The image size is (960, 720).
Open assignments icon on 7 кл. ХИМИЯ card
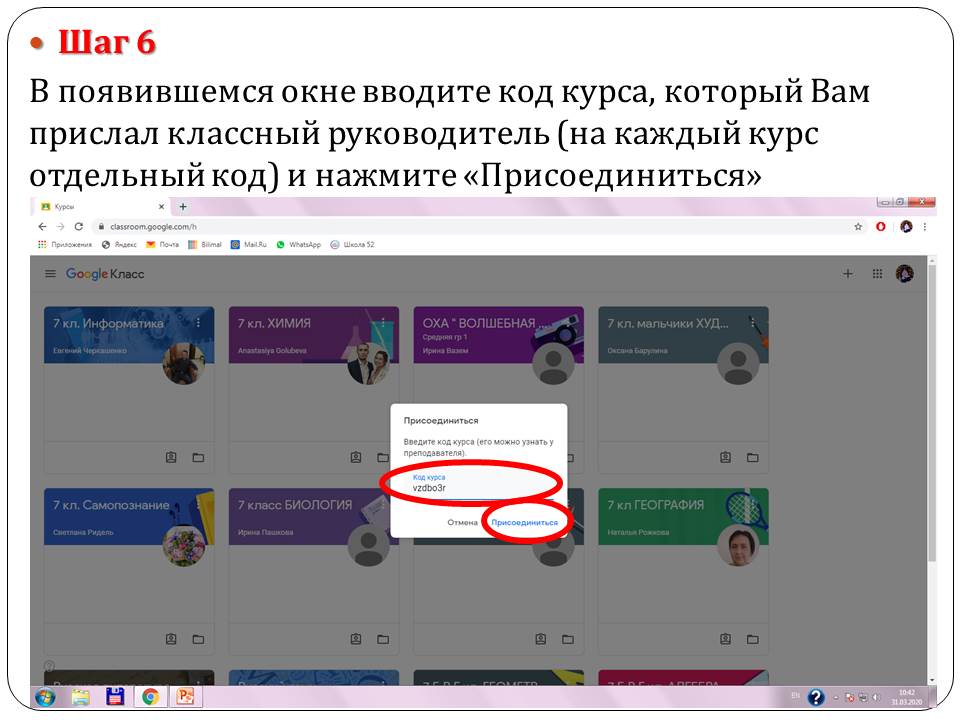(x=356, y=457)
